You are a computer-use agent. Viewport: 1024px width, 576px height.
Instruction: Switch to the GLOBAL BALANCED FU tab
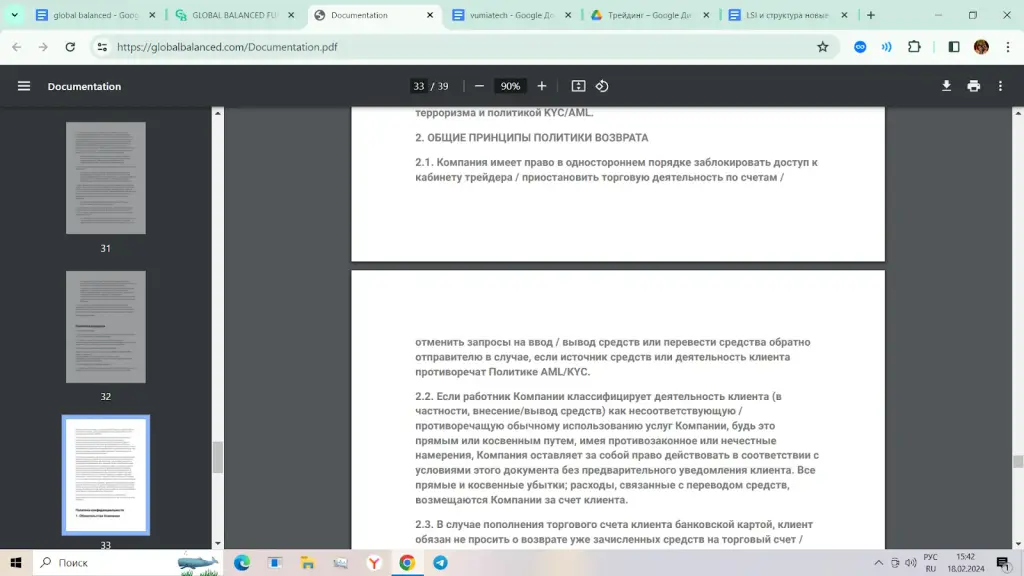[x=235, y=15]
